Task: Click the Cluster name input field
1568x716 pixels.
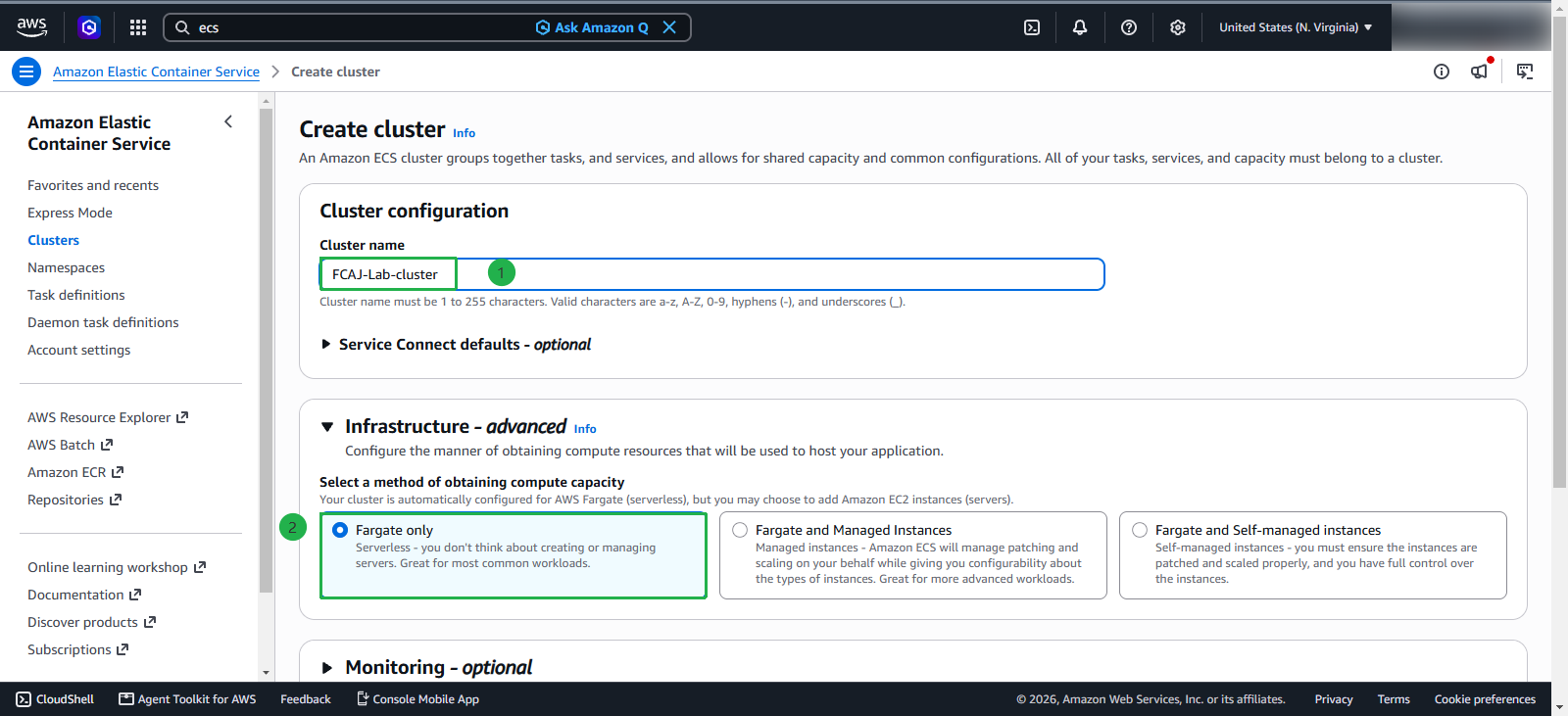Action: point(712,274)
